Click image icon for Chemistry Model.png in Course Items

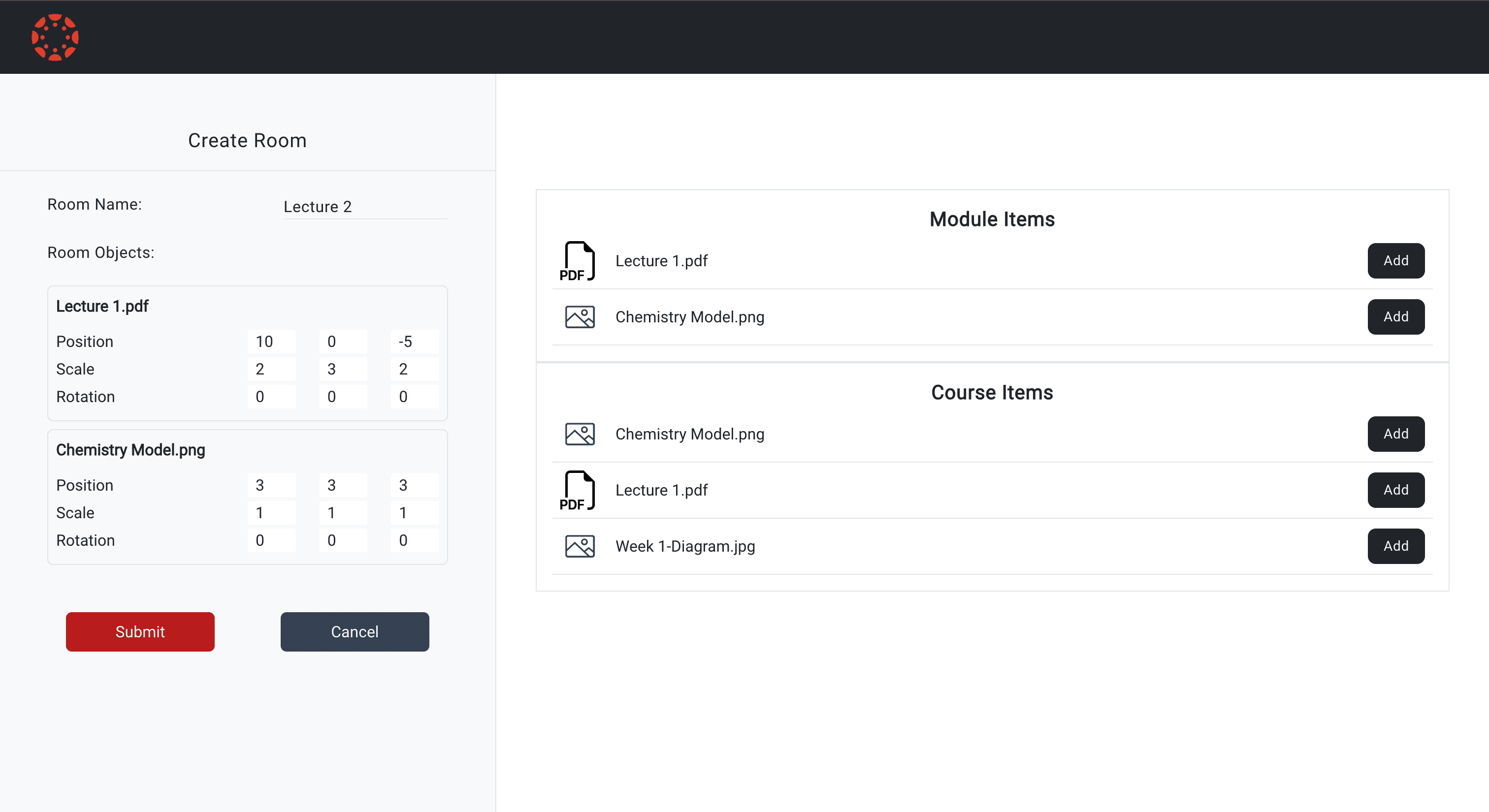click(579, 435)
